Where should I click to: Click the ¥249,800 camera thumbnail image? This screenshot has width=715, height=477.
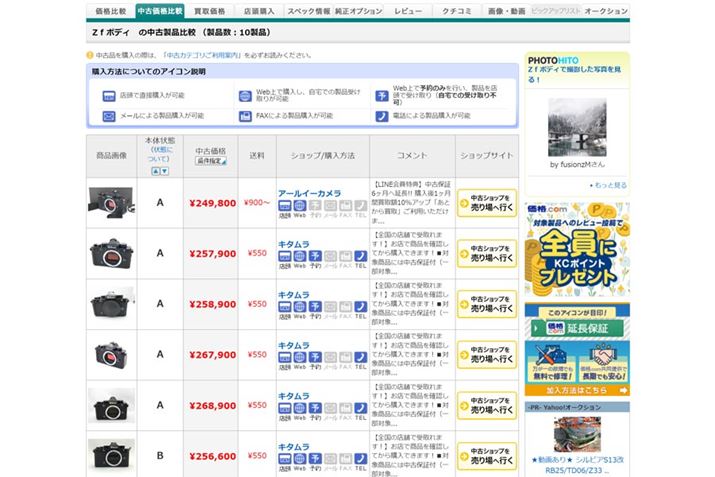110,202
